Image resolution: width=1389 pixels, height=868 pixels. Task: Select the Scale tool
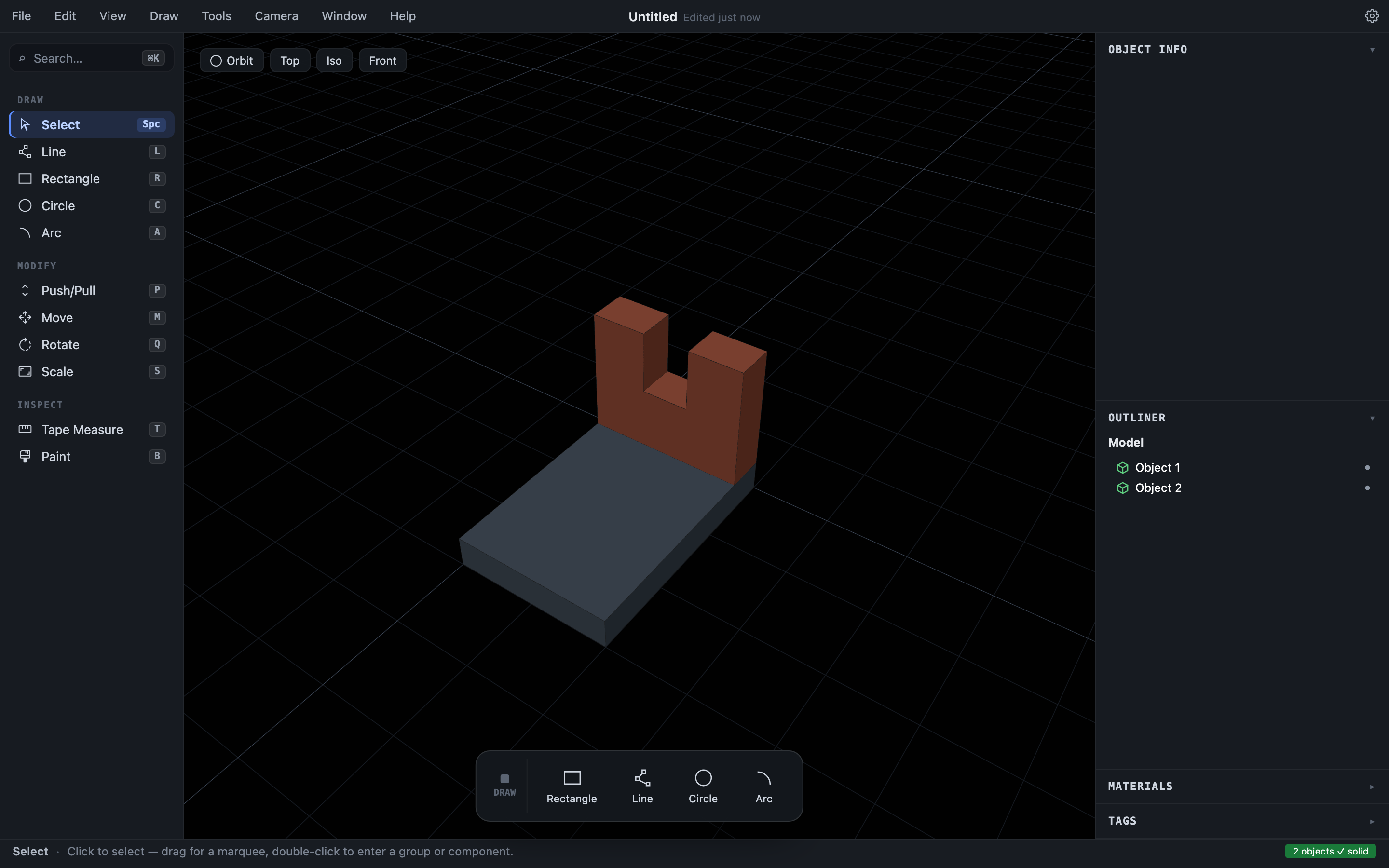tap(92, 371)
